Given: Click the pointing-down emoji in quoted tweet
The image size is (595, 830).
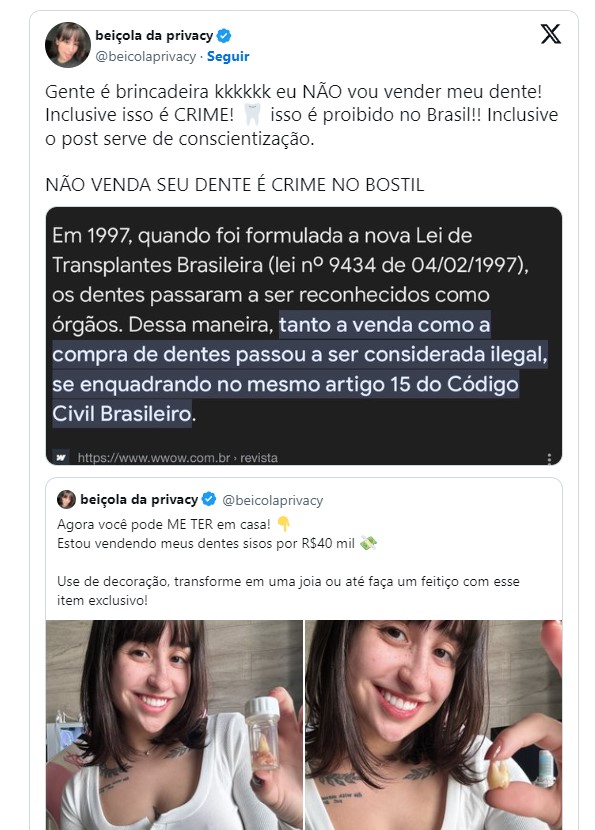Looking at the screenshot, I should [284, 524].
